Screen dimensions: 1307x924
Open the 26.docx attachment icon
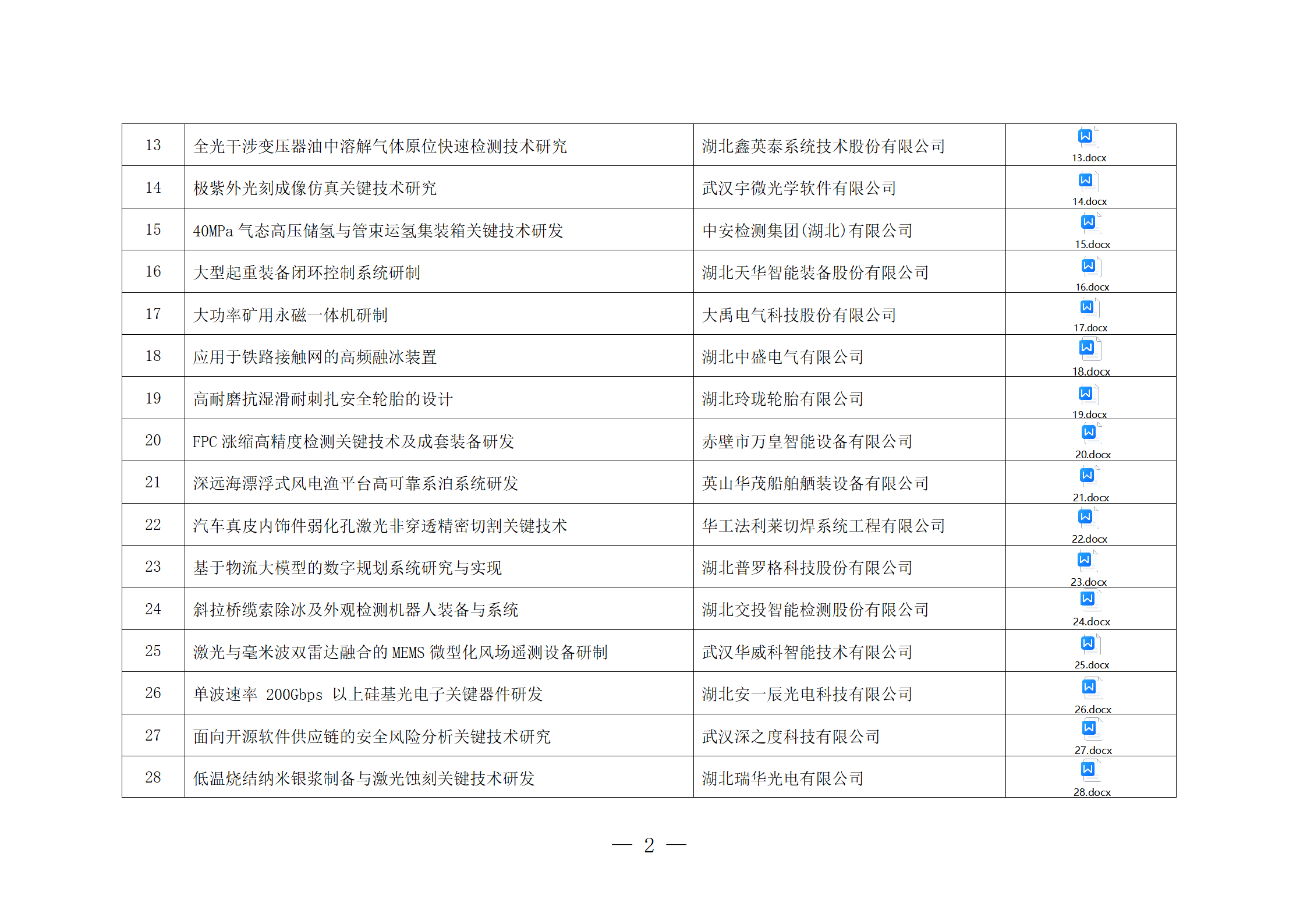tap(1092, 696)
